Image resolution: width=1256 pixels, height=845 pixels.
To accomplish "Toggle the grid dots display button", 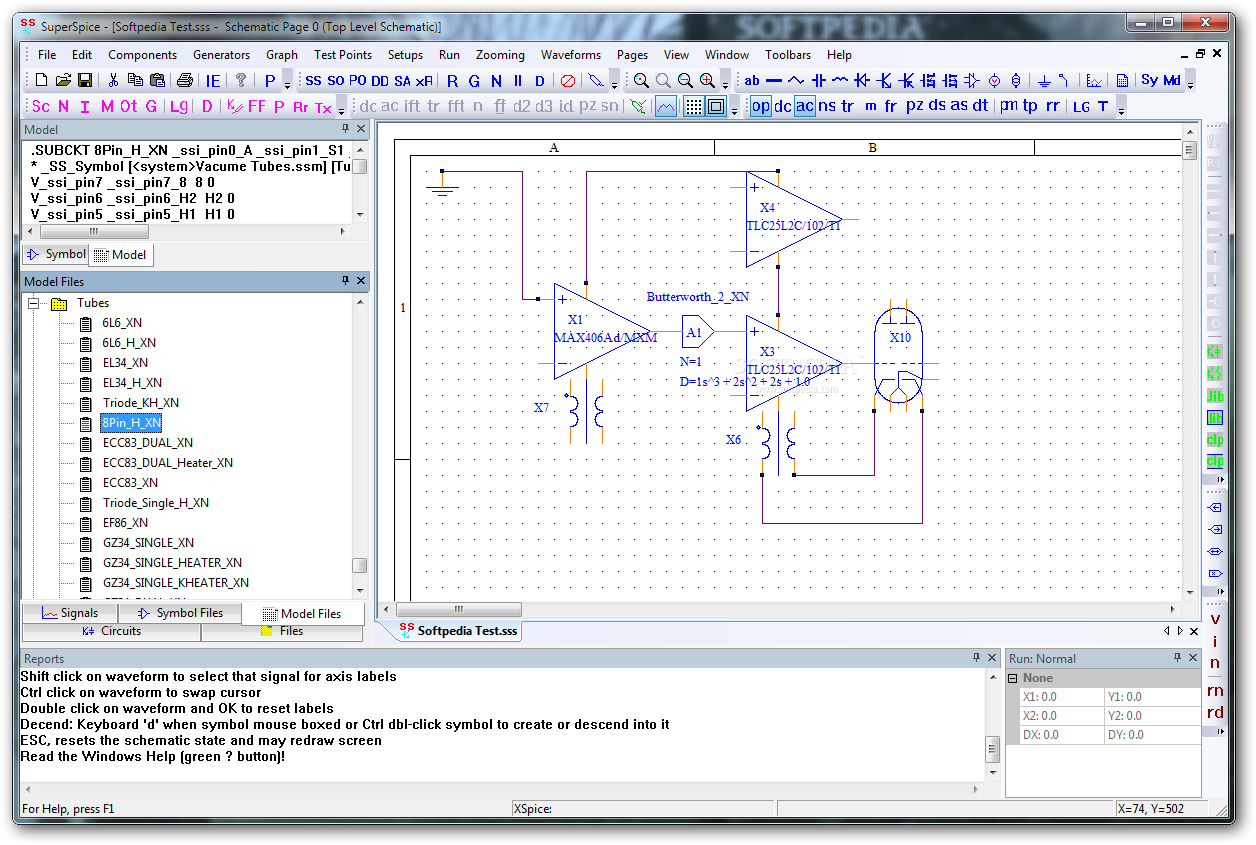I will 694,106.
